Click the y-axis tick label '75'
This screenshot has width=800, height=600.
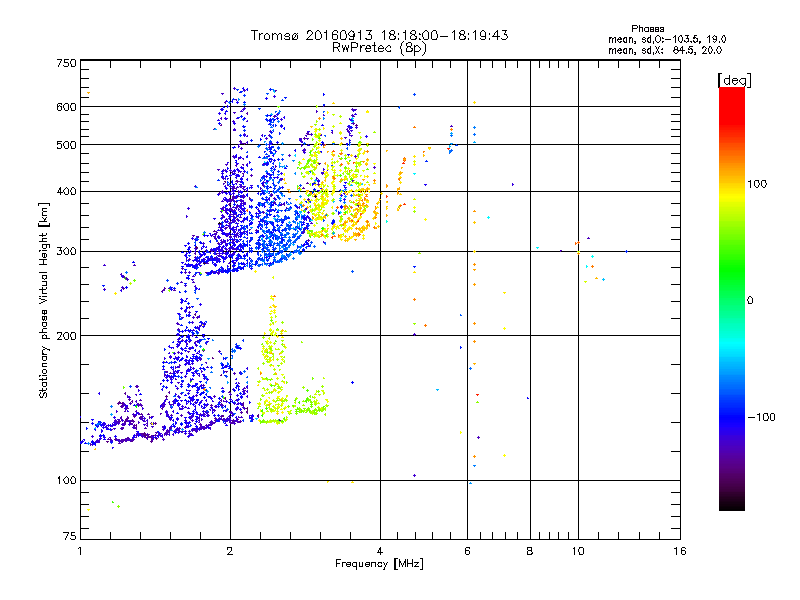tap(70, 536)
